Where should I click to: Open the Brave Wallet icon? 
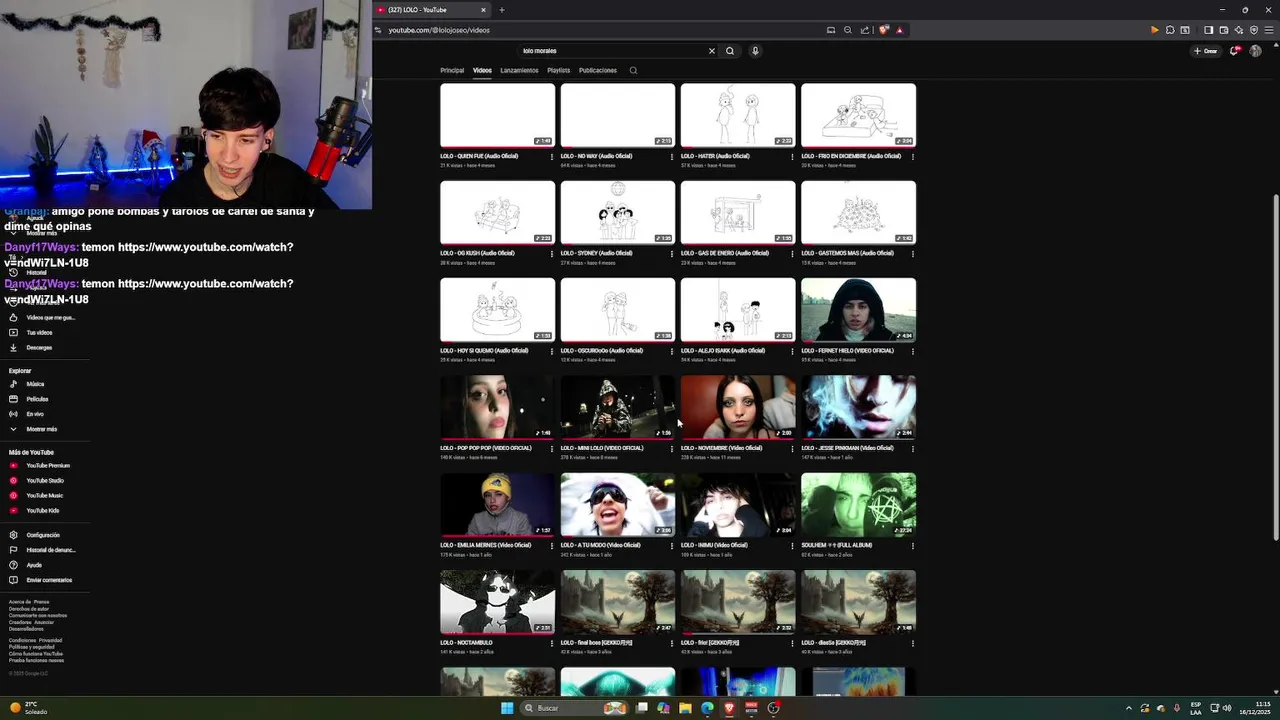tap(1223, 30)
